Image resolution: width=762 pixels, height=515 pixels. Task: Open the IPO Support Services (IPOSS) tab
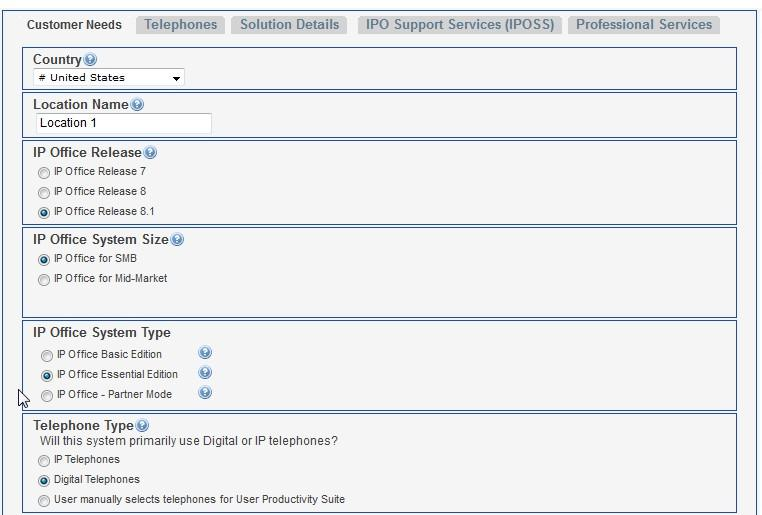coord(460,25)
